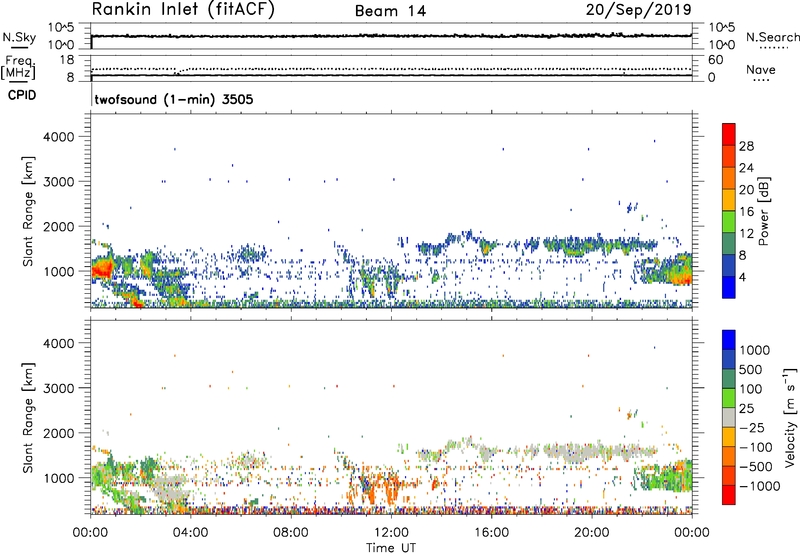Pick the Velocity colorbar segment between -25 and -100
This screenshot has height=554, width=800.
tap(729, 437)
